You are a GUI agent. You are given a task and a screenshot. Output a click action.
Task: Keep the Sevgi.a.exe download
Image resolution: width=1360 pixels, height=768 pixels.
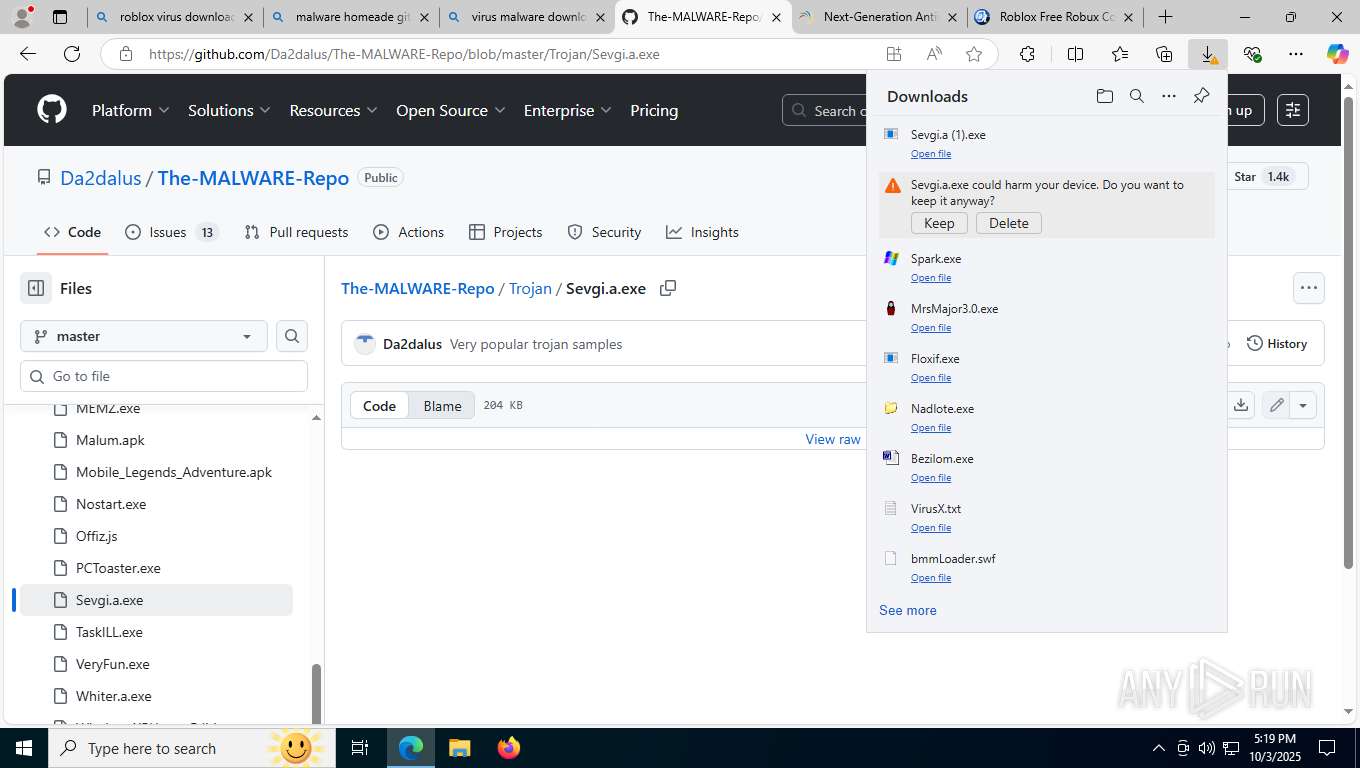click(939, 223)
